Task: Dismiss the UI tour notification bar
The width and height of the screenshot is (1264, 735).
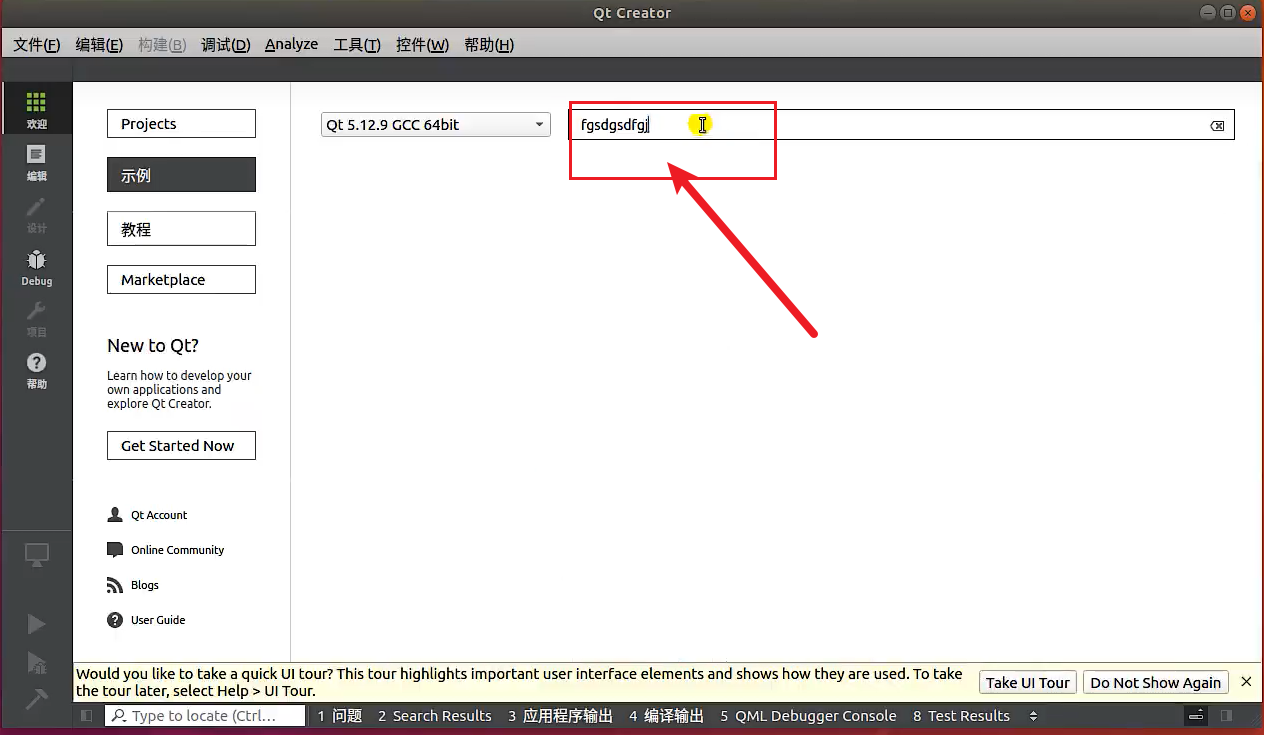Action: tap(1246, 681)
